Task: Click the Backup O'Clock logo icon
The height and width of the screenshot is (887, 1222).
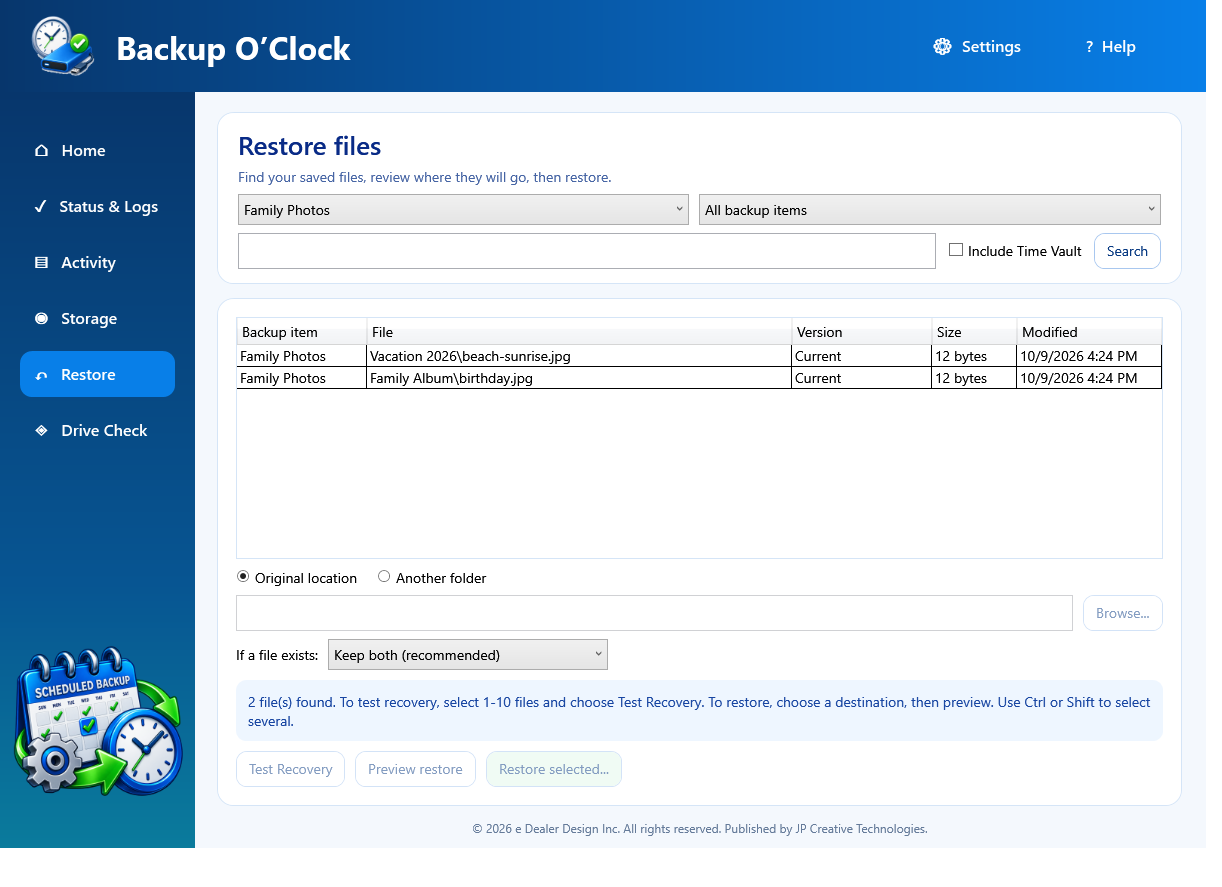Action: pyautogui.click(x=62, y=46)
